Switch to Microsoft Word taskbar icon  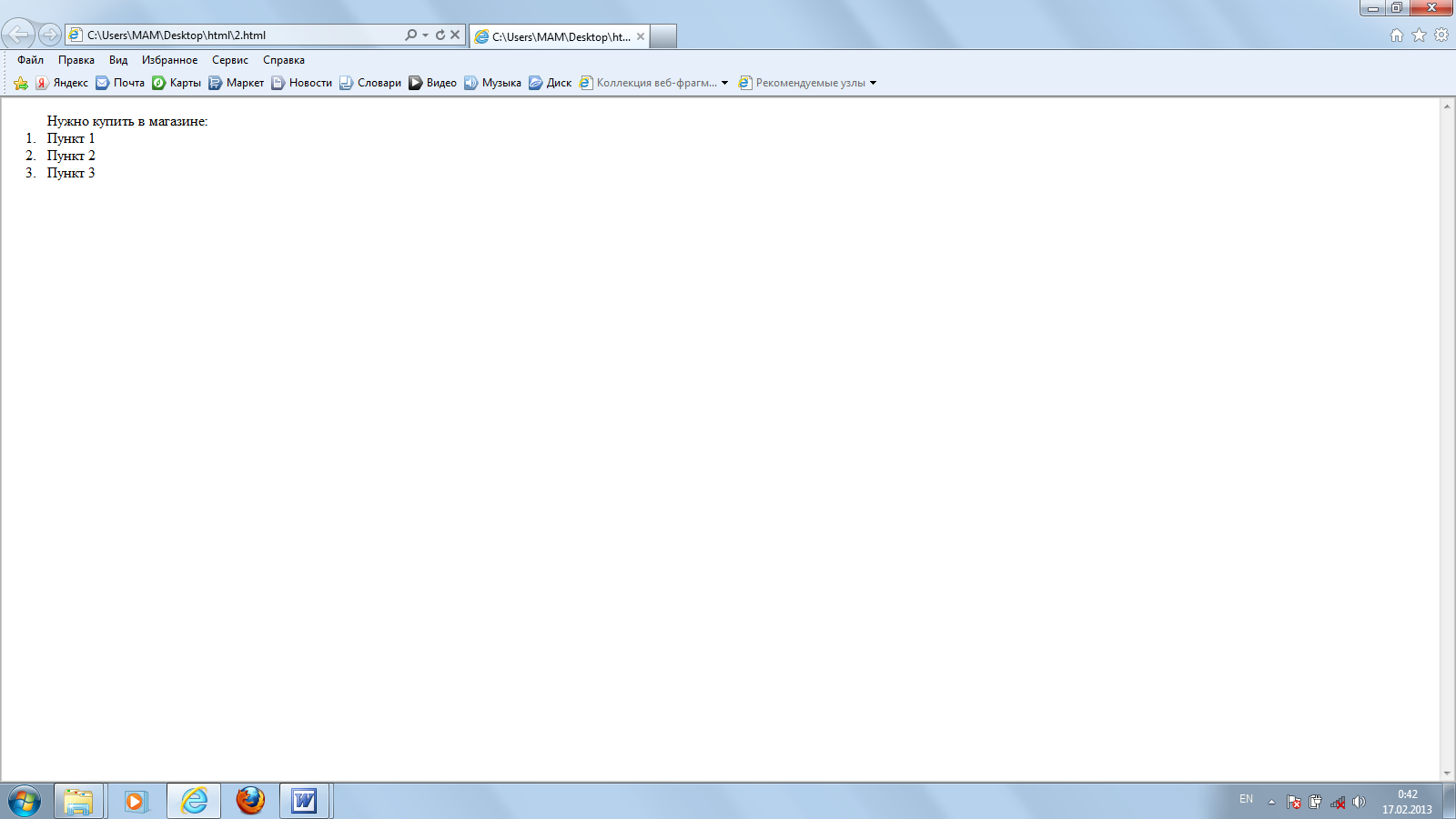[305, 802]
